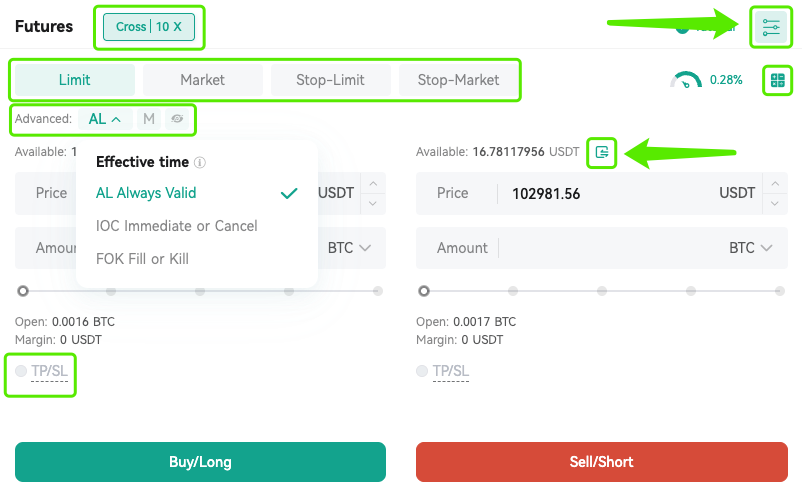Image resolution: width=802 pixels, height=502 pixels.
Task: Click the transfer funds icon beside Available USDT
Action: [602, 152]
